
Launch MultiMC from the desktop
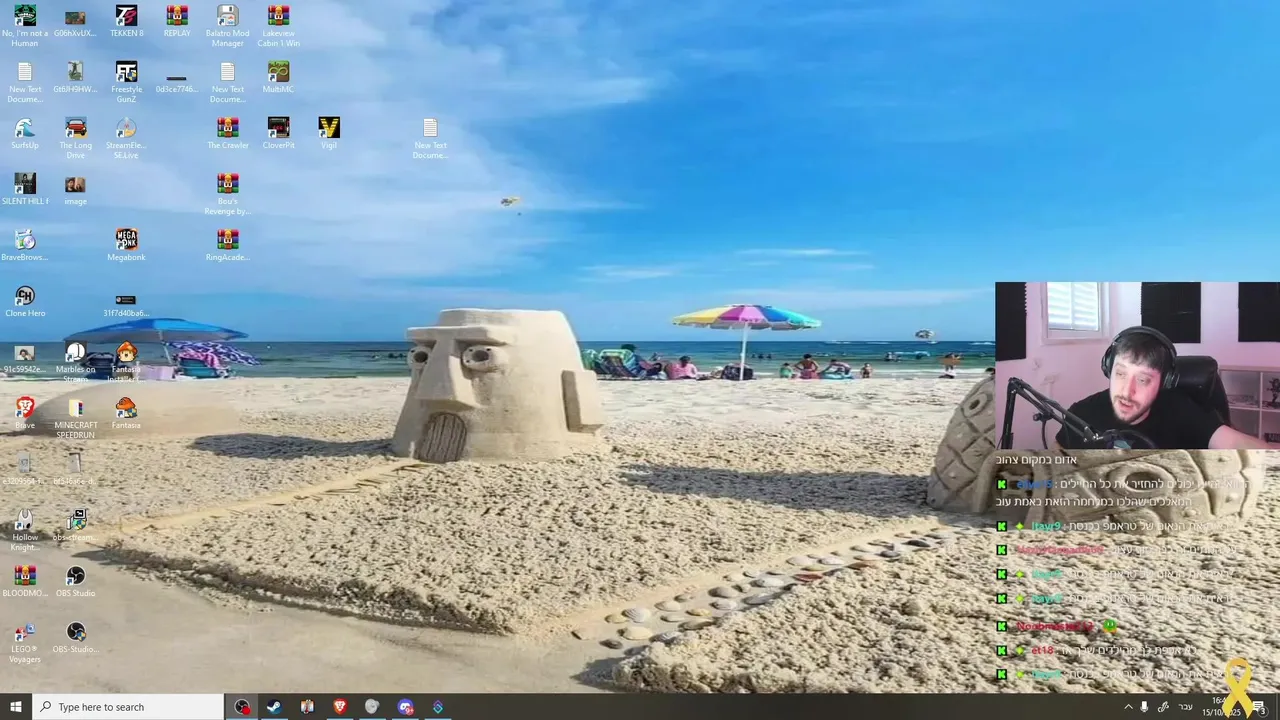point(278,77)
